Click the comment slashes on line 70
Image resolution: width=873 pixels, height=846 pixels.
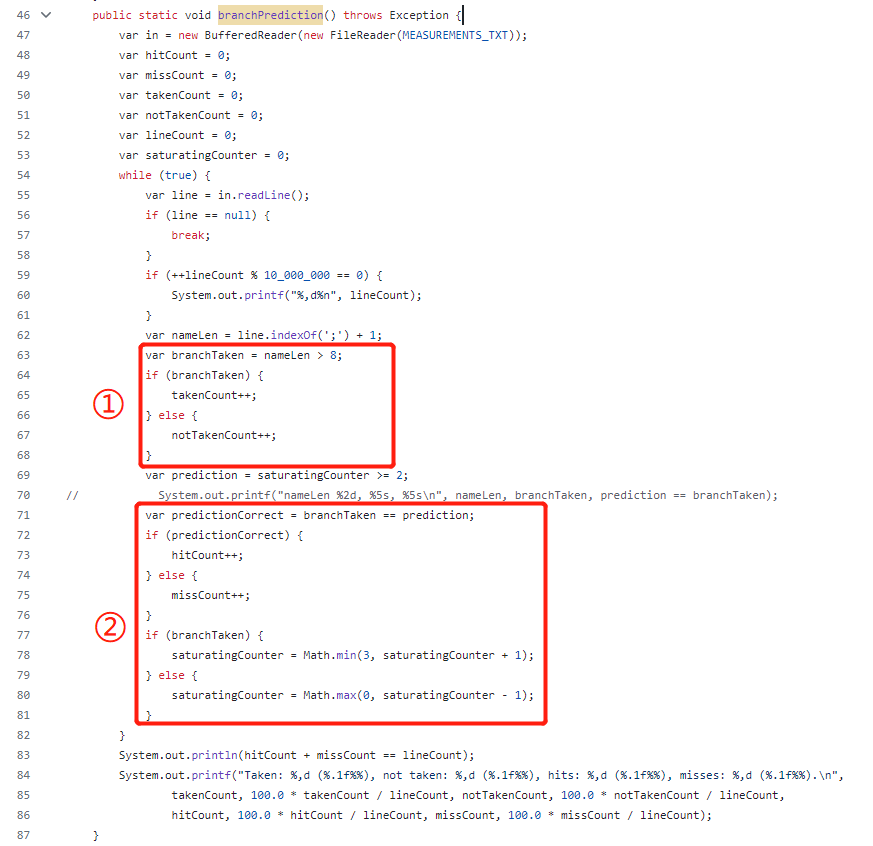[x=72, y=495]
